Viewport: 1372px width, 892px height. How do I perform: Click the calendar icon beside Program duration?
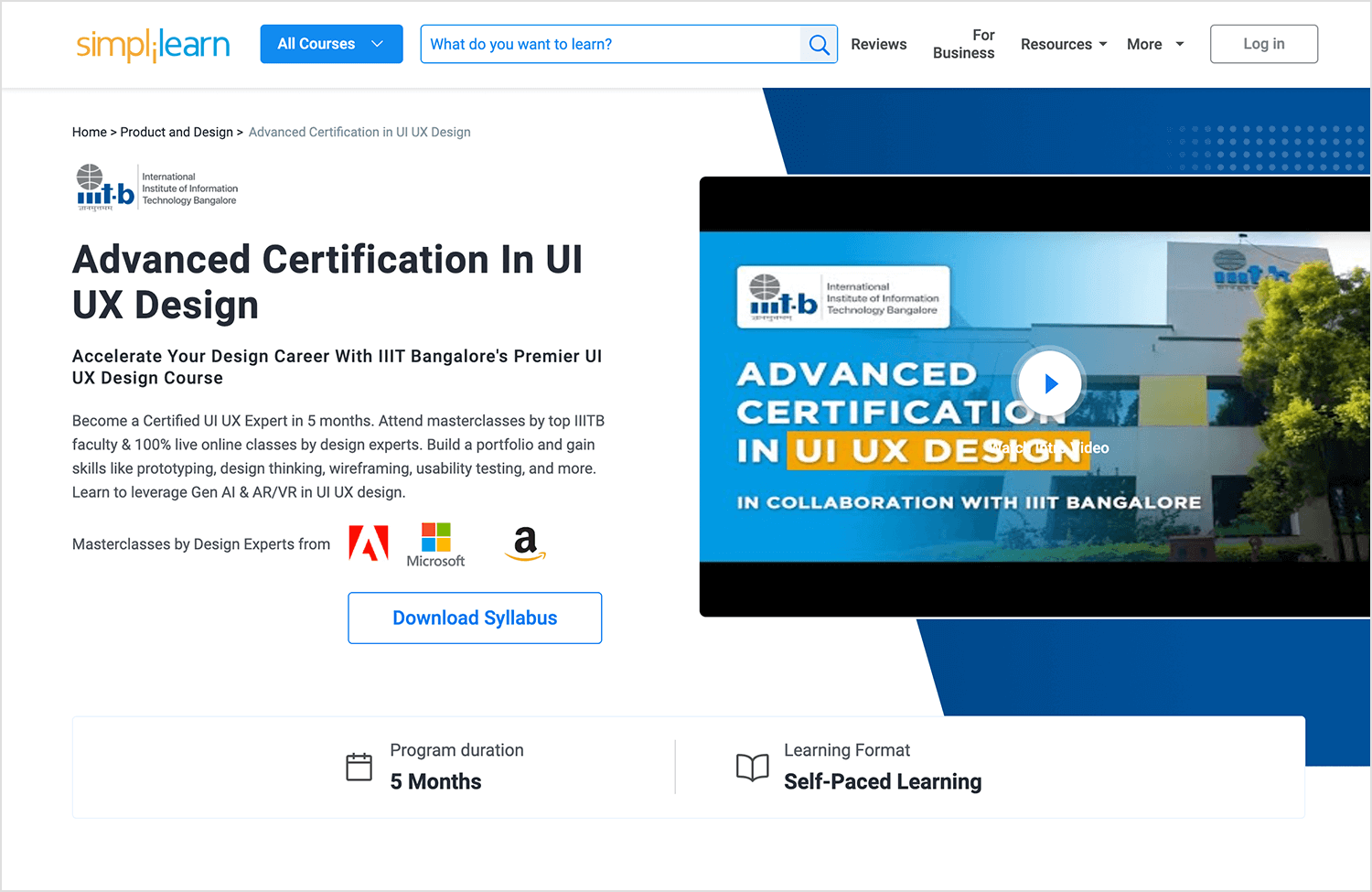tap(359, 767)
